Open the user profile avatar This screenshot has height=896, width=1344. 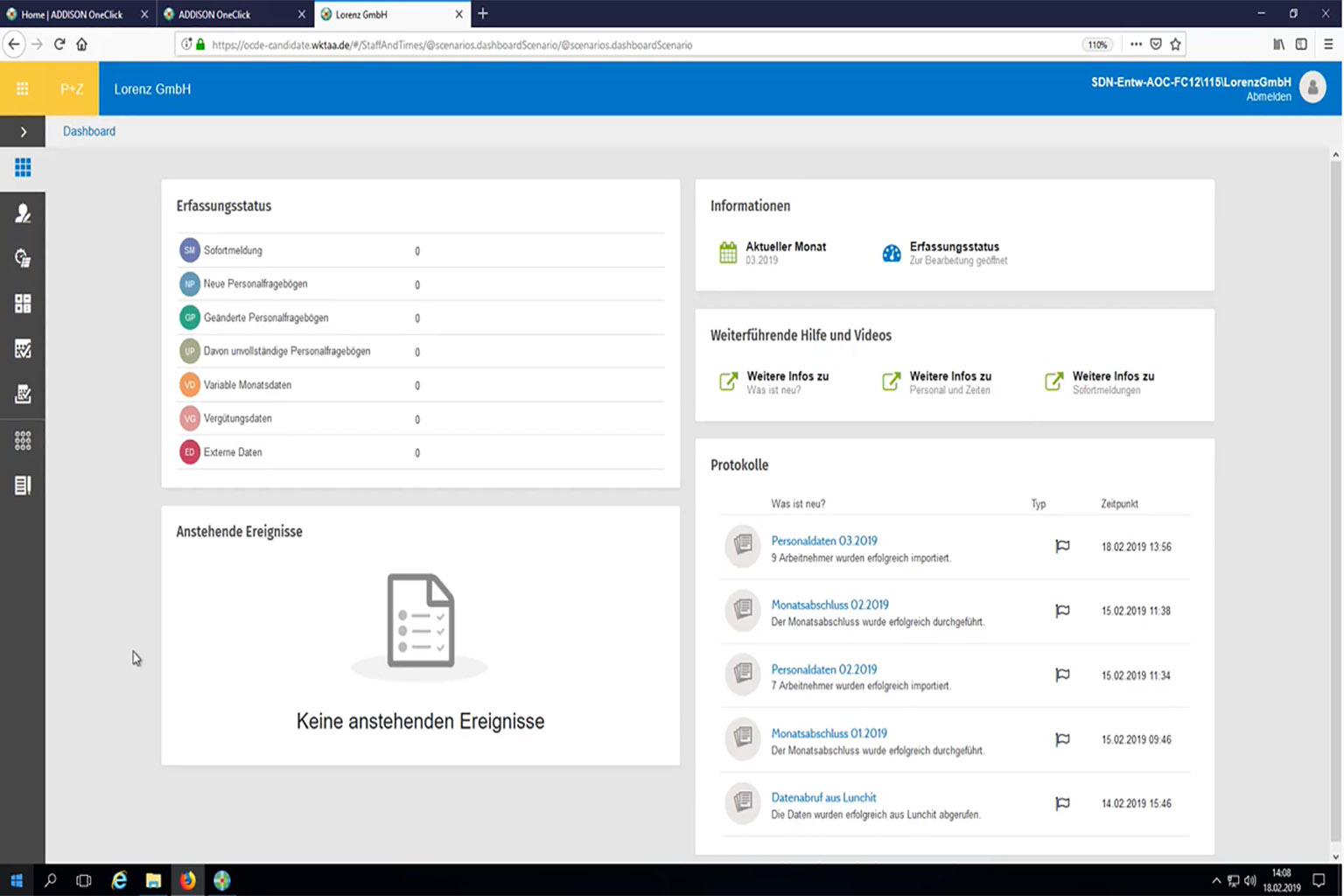pos(1312,87)
